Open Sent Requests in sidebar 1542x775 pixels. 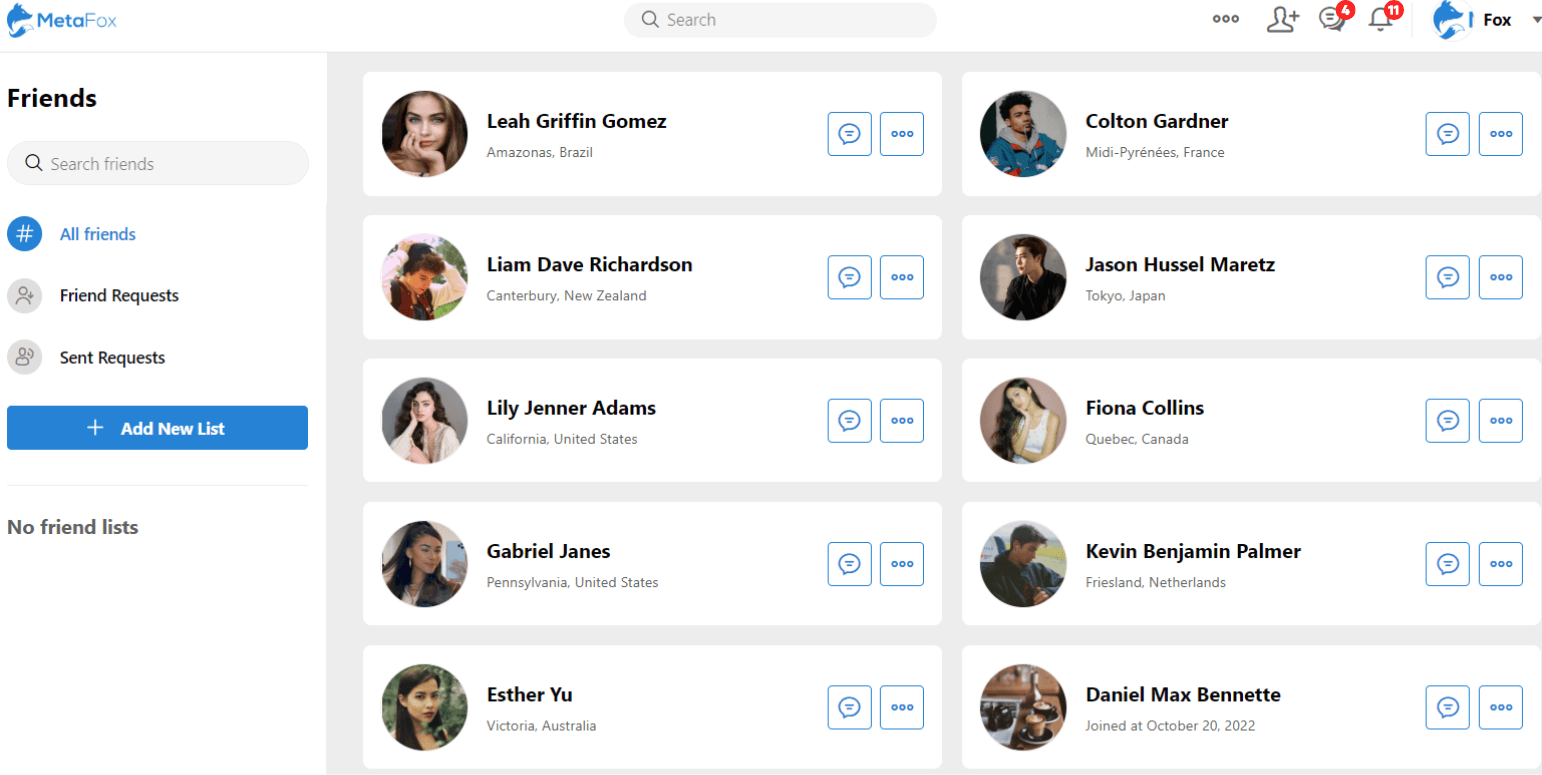(x=112, y=358)
